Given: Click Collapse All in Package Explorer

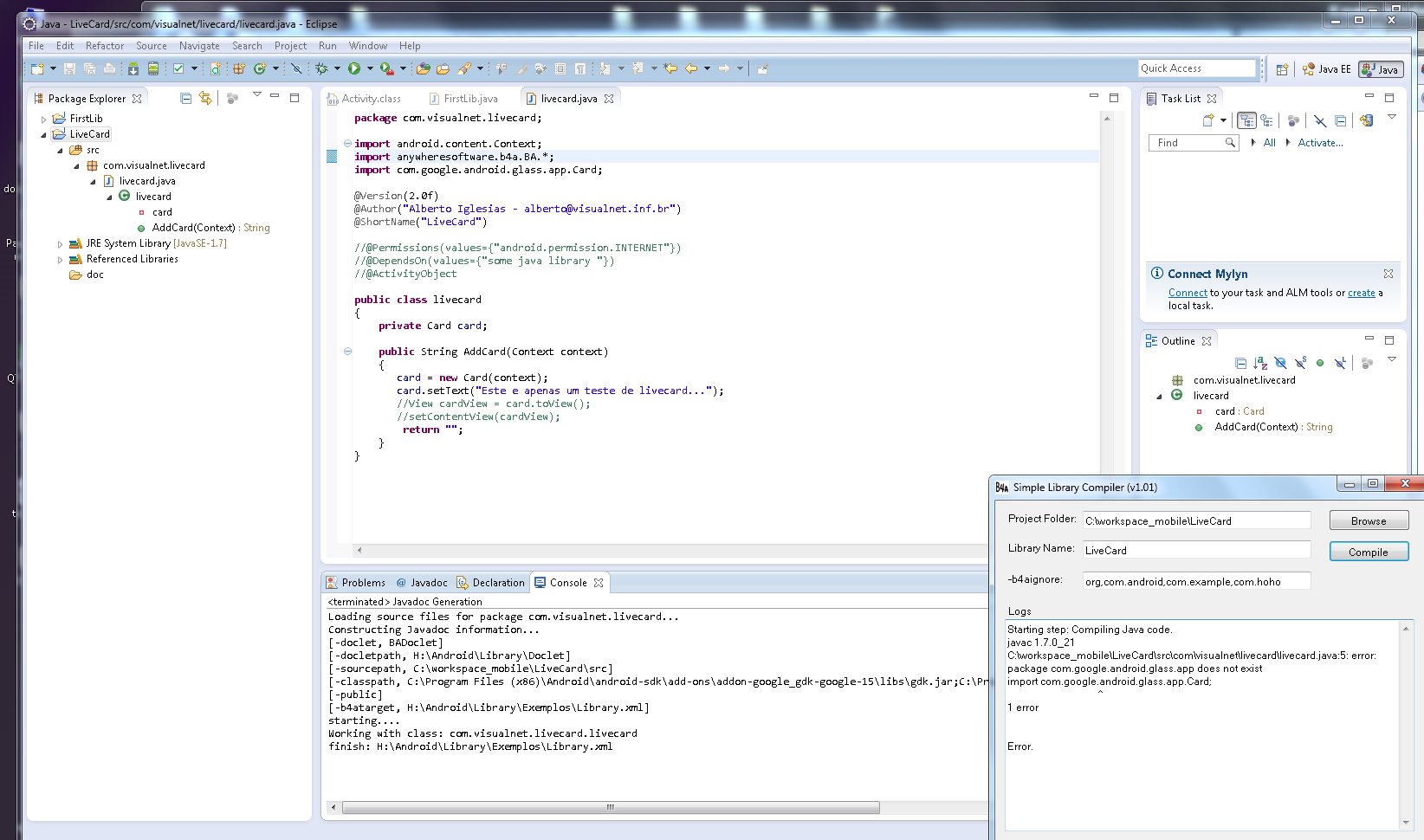Looking at the screenshot, I should click(185, 99).
